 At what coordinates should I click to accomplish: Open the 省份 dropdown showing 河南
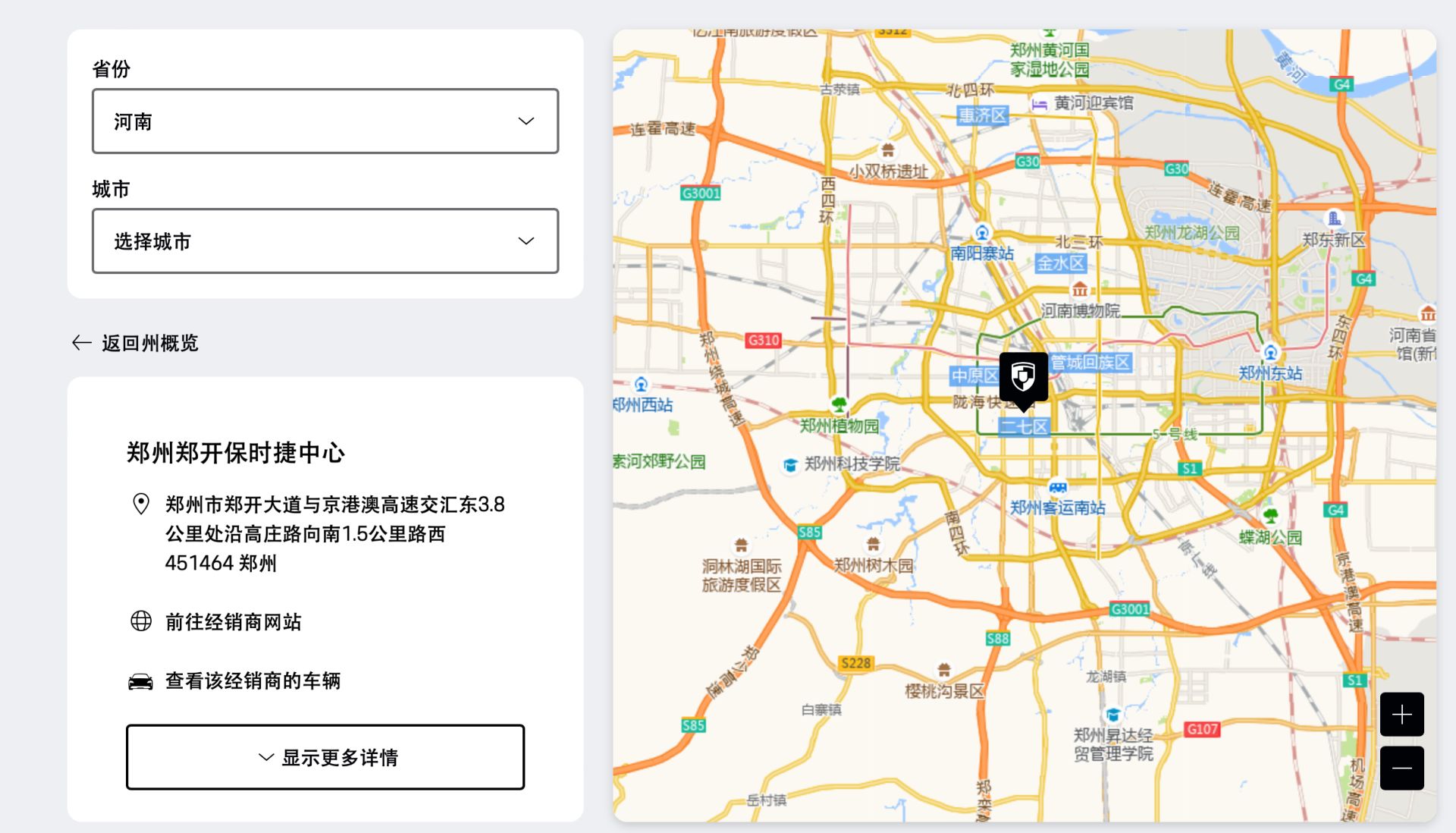[325, 121]
